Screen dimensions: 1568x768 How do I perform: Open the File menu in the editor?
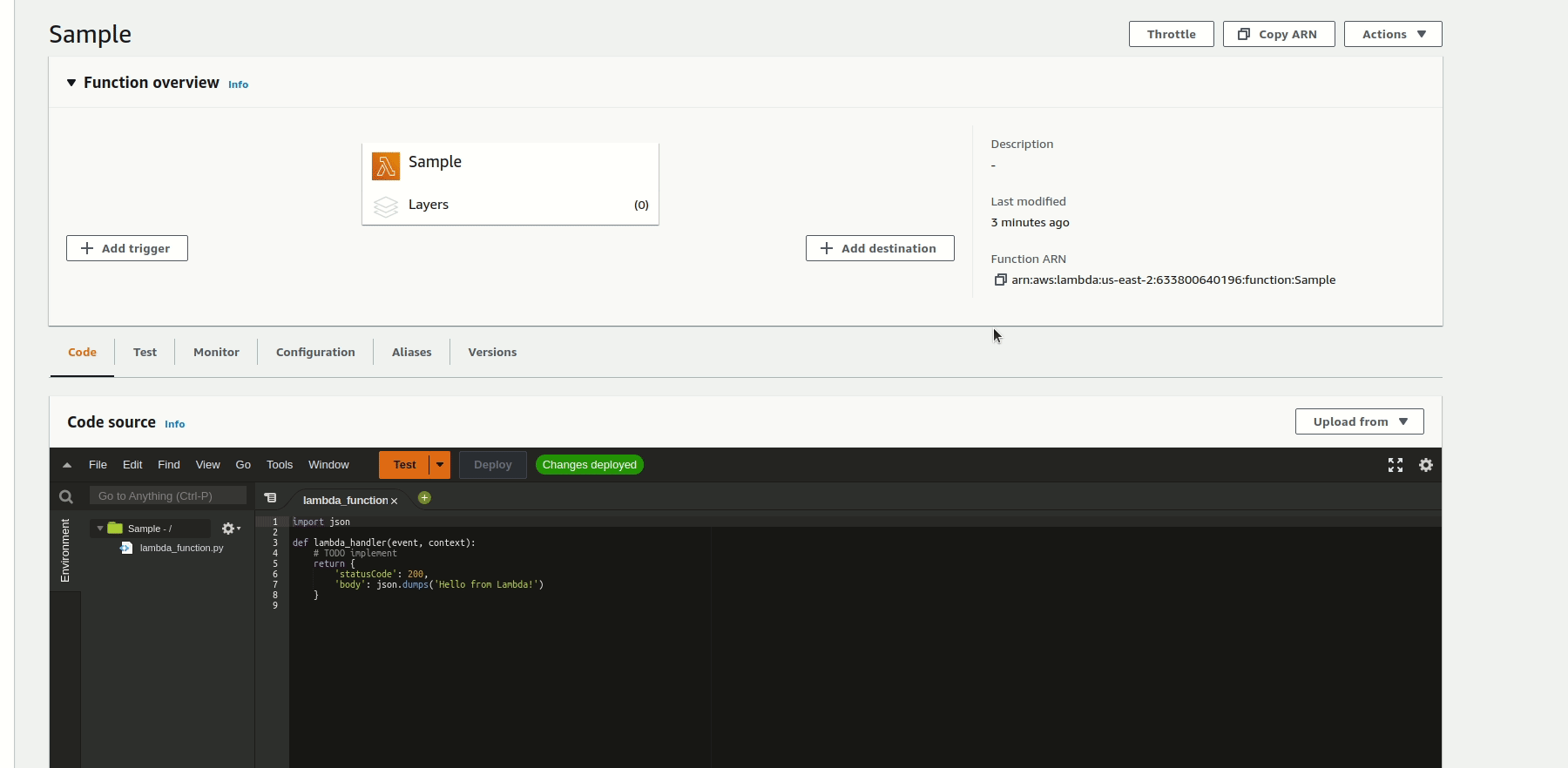[x=98, y=465]
